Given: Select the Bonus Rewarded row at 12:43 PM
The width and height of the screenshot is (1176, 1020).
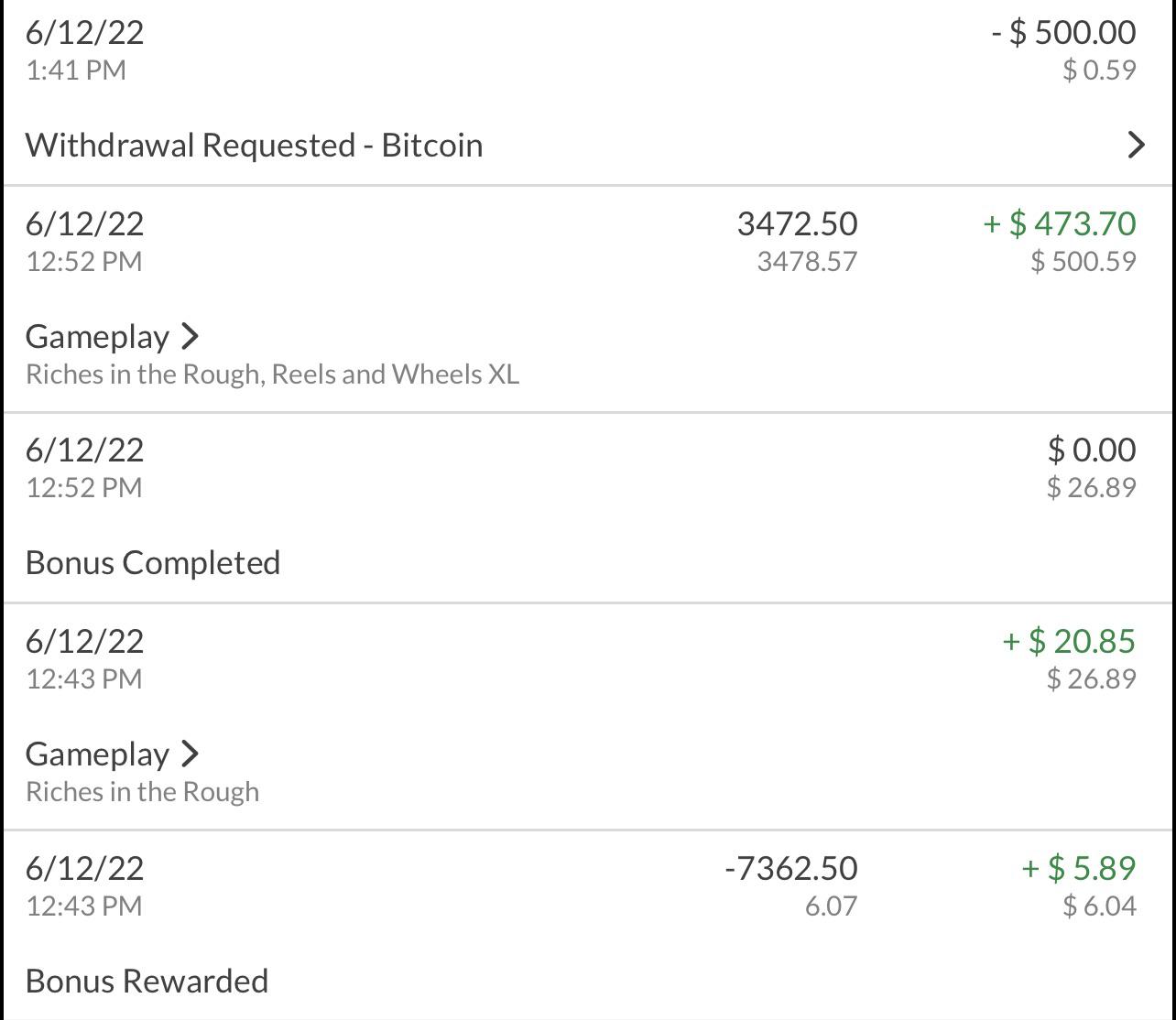Looking at the screenshot, I should (147, 980).
